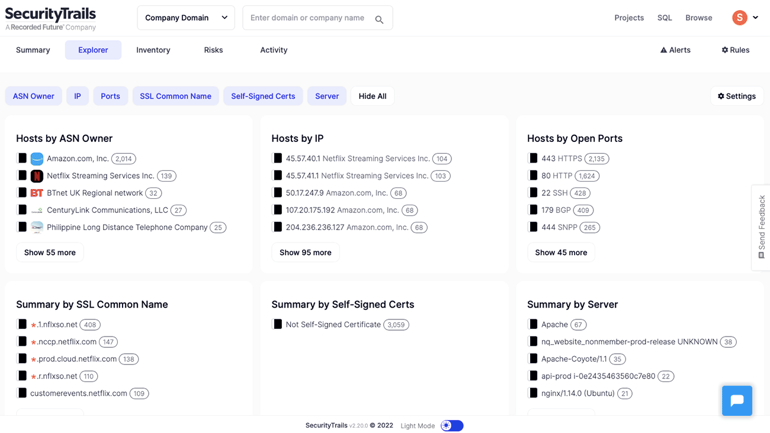Select the Explorer tab
The image size is (770, 433).
click(x=93, y=50)
